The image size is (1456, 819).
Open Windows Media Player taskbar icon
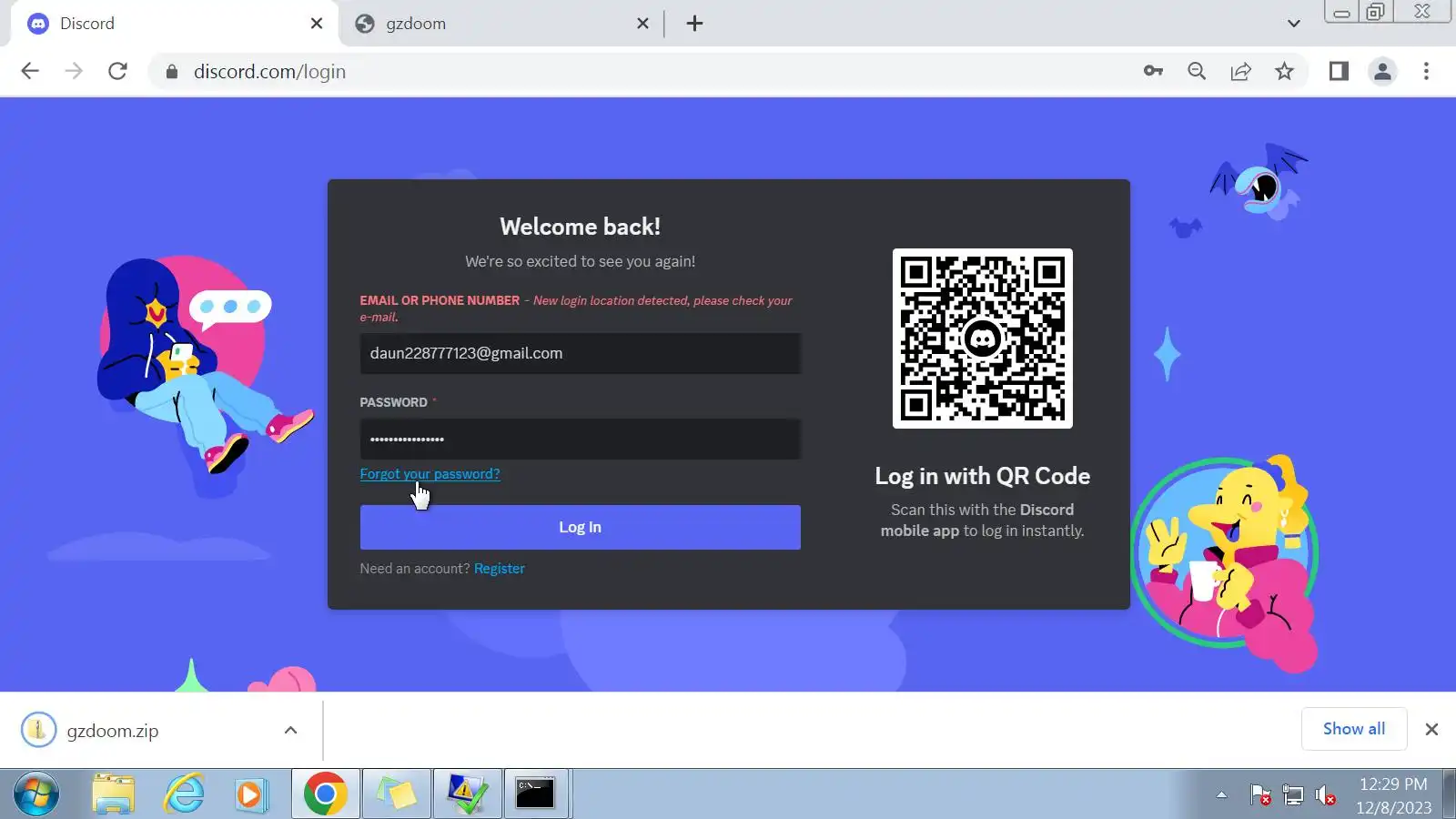click(x=251, y=794)
